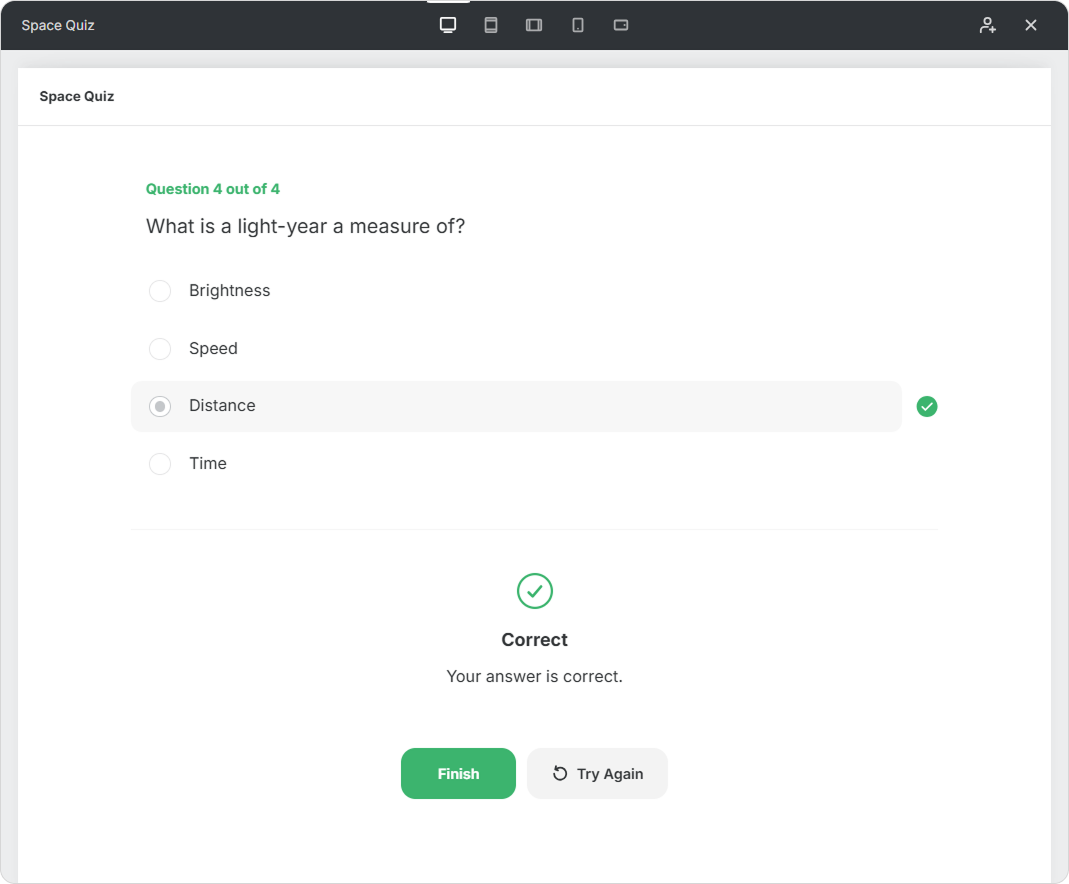This screenshot has height=884, width=1069.
Task: Switch to tablet landscape preview
Action: (534, 25)
